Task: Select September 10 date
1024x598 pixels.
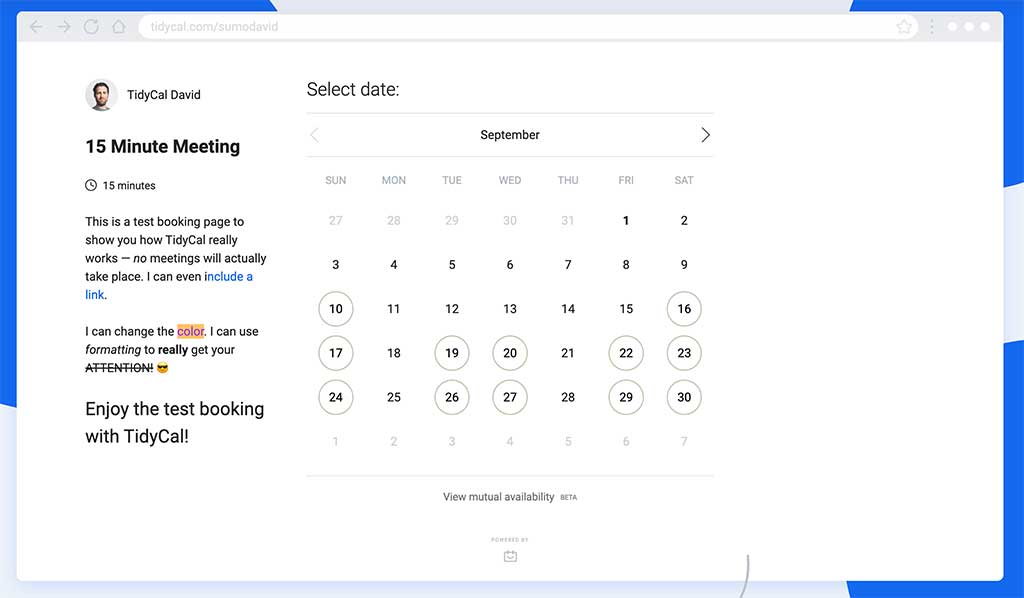Action: 336,309
